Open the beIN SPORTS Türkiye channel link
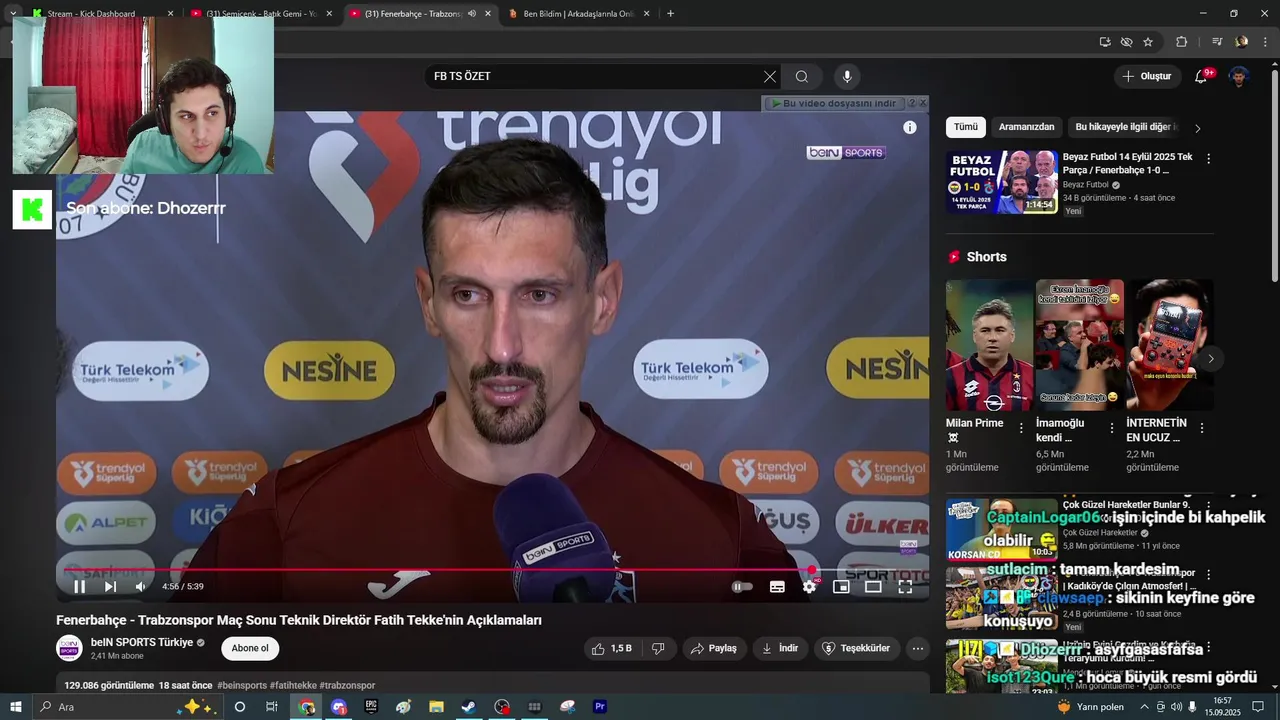This screenshot has width=1280, height=720. (x=142, y=642)
